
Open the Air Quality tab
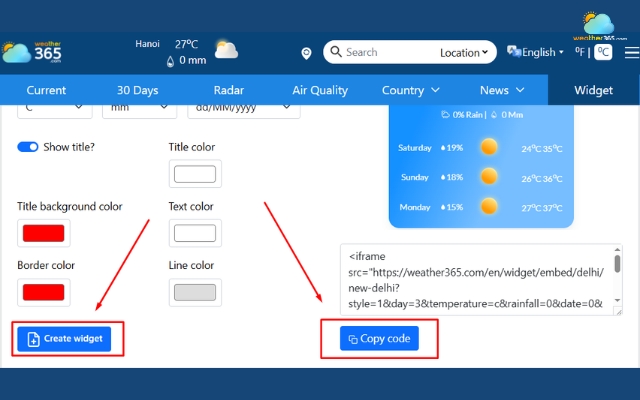pyautogui.click(x=320, y=90)
